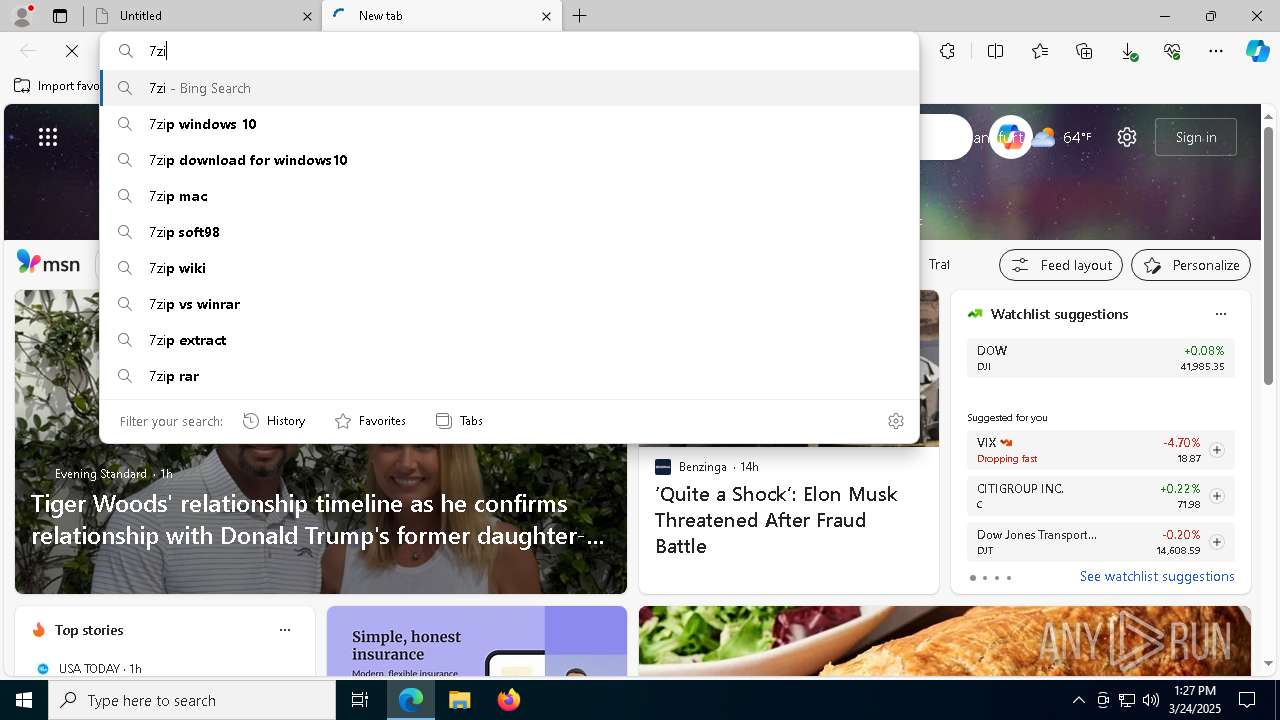1280x720 pixels.
Task: Open search suggestion settings gear
Action: pos(896,421)
